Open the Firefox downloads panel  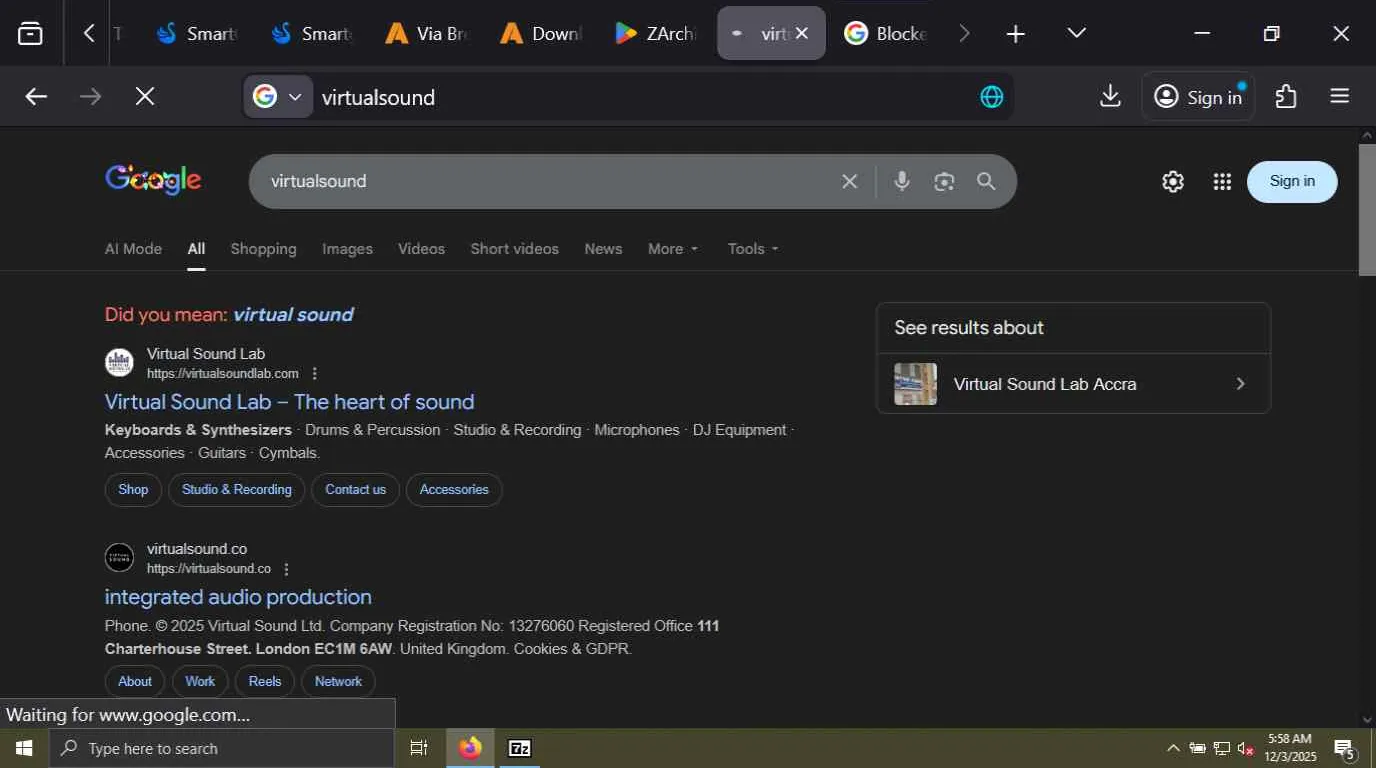[1110, 97]
